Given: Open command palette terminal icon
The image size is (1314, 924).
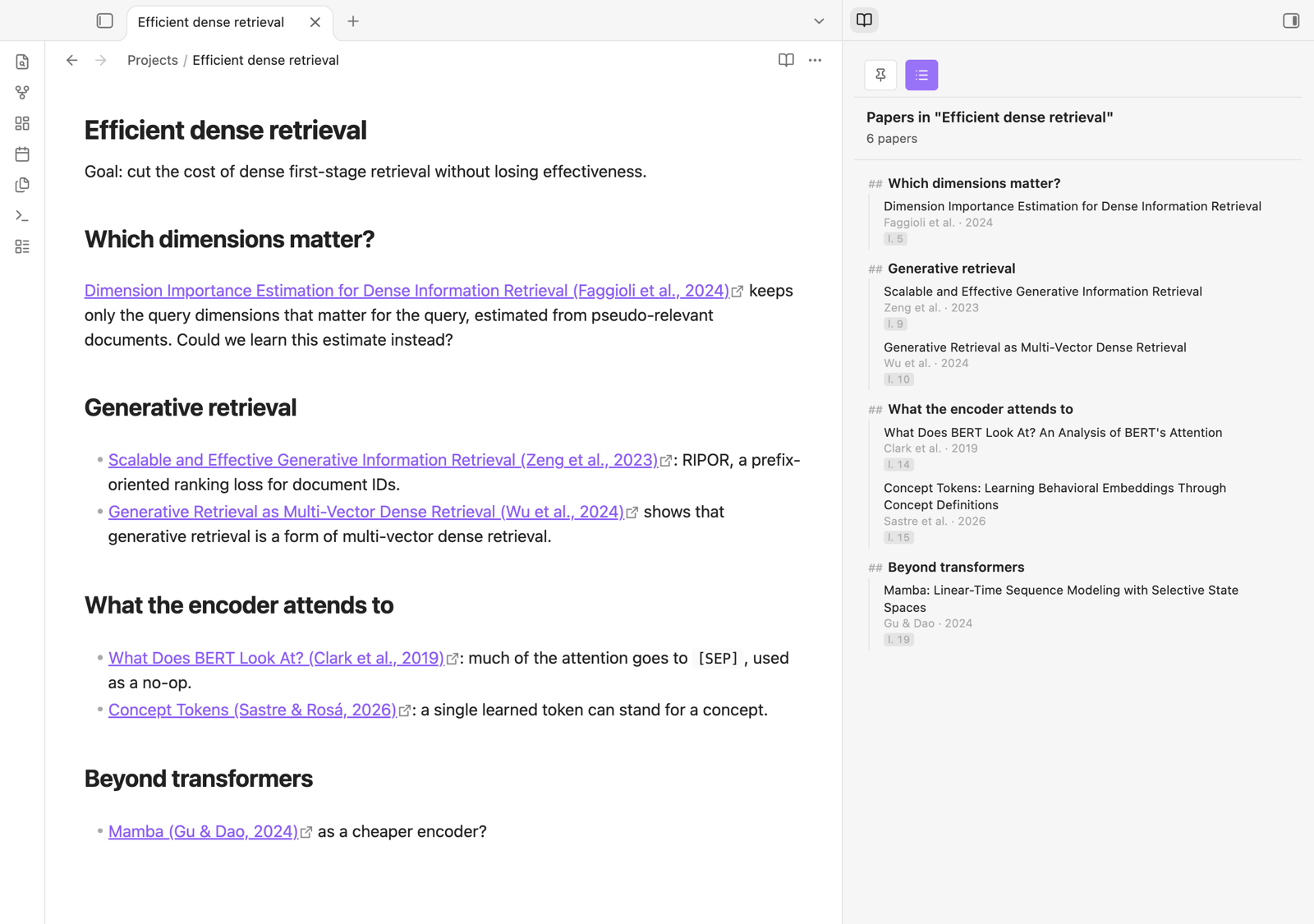Looking at the screenshot, I should click(x=22, y=216).
